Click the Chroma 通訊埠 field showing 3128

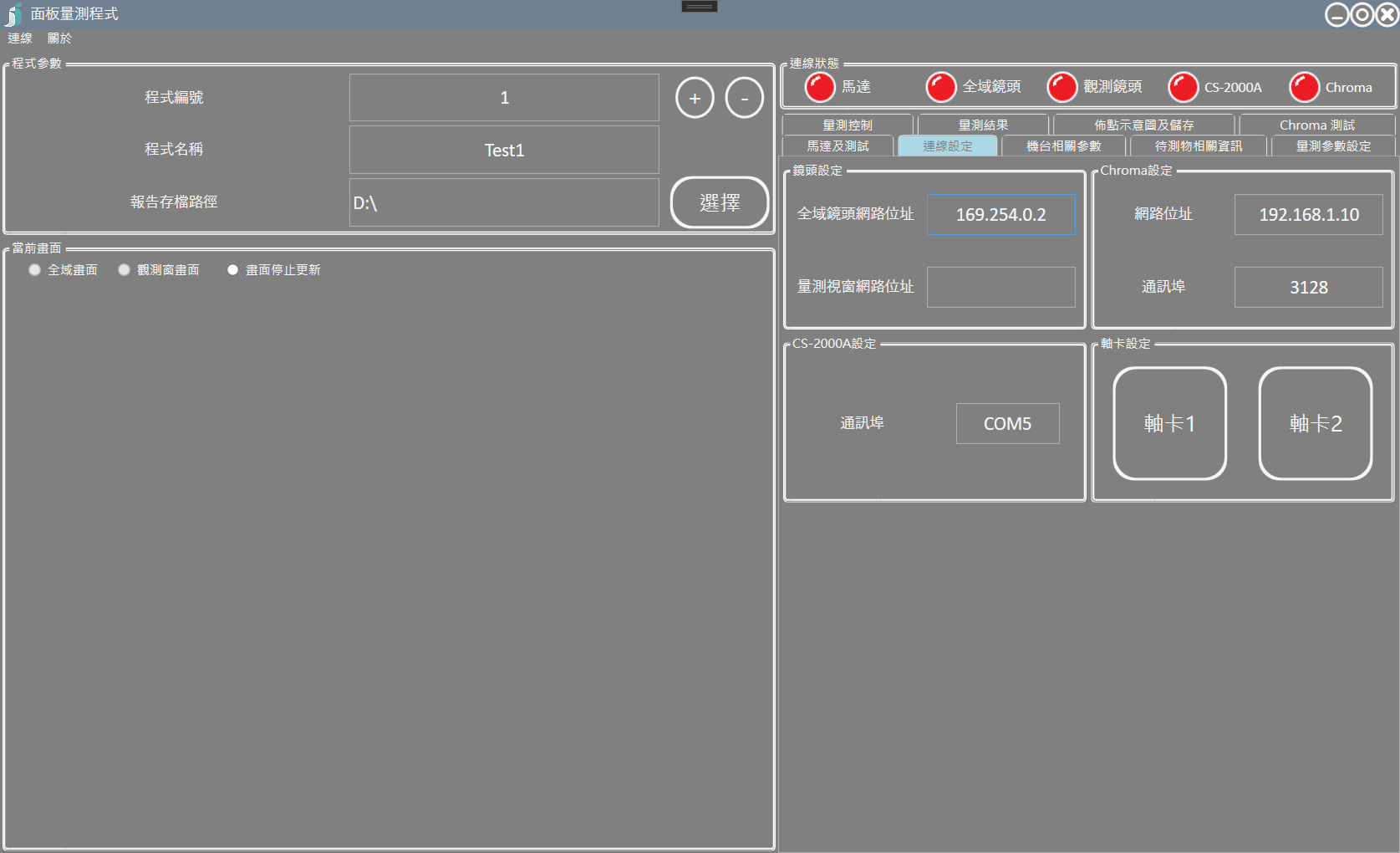(x=1309, y=287)
